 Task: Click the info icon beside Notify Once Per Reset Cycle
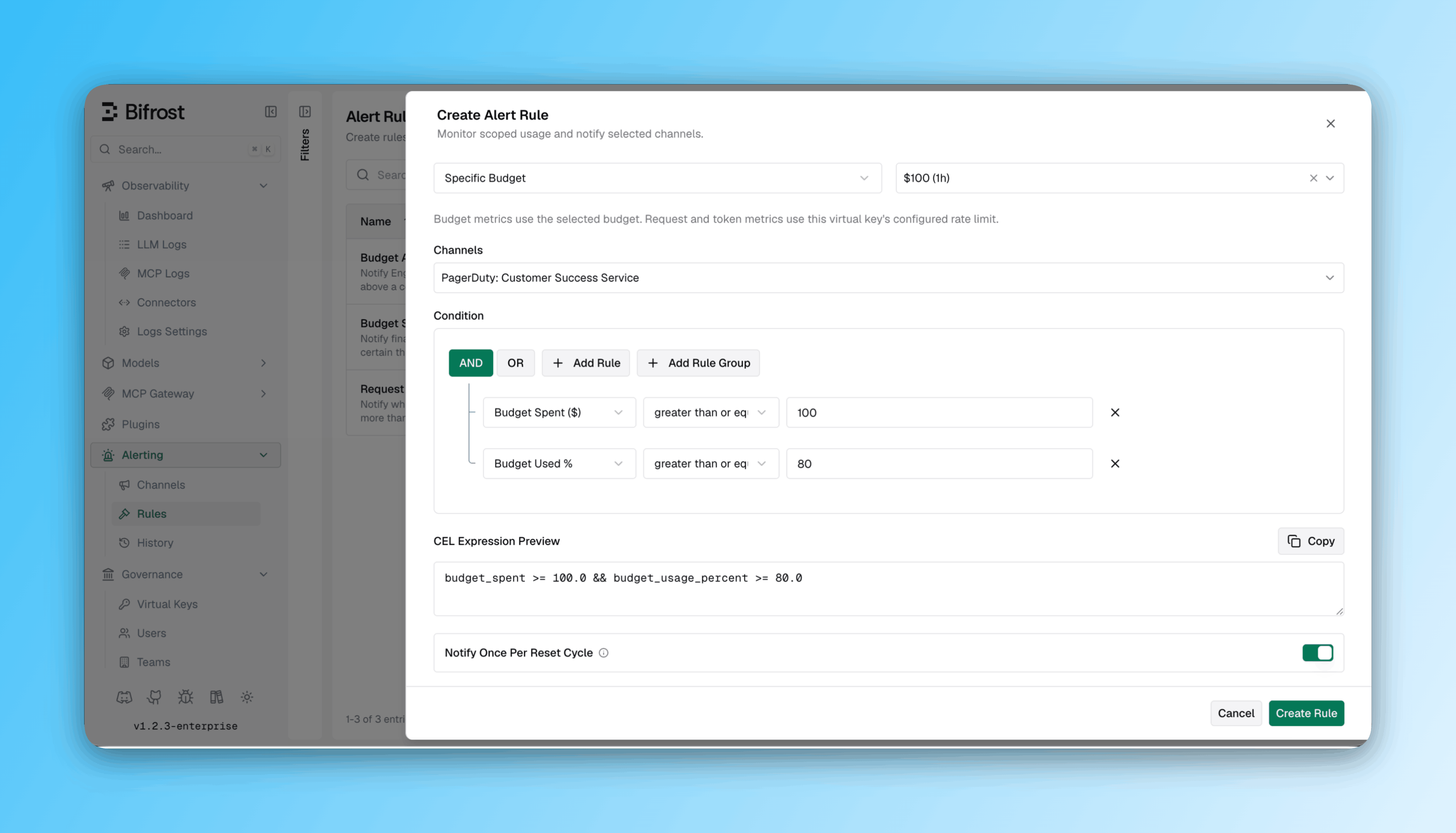click(x=603, y=653)
